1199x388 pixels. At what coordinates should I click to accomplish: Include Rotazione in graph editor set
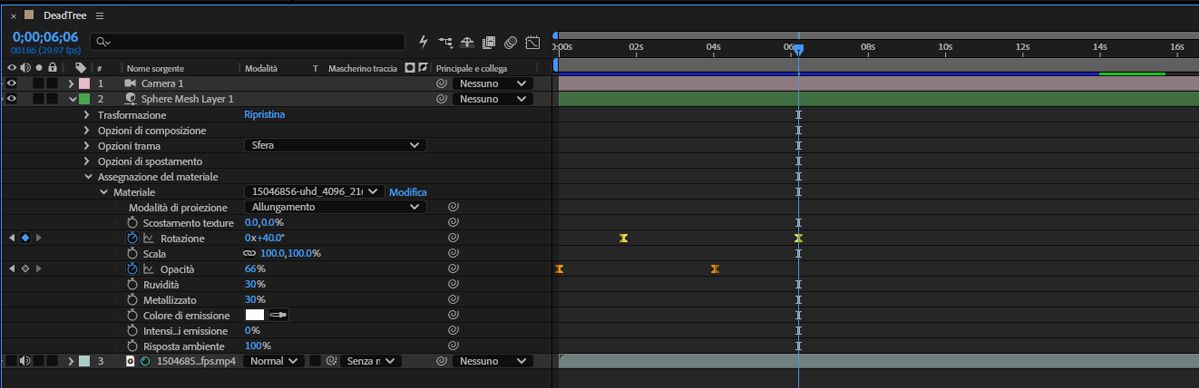coord(148,238)
